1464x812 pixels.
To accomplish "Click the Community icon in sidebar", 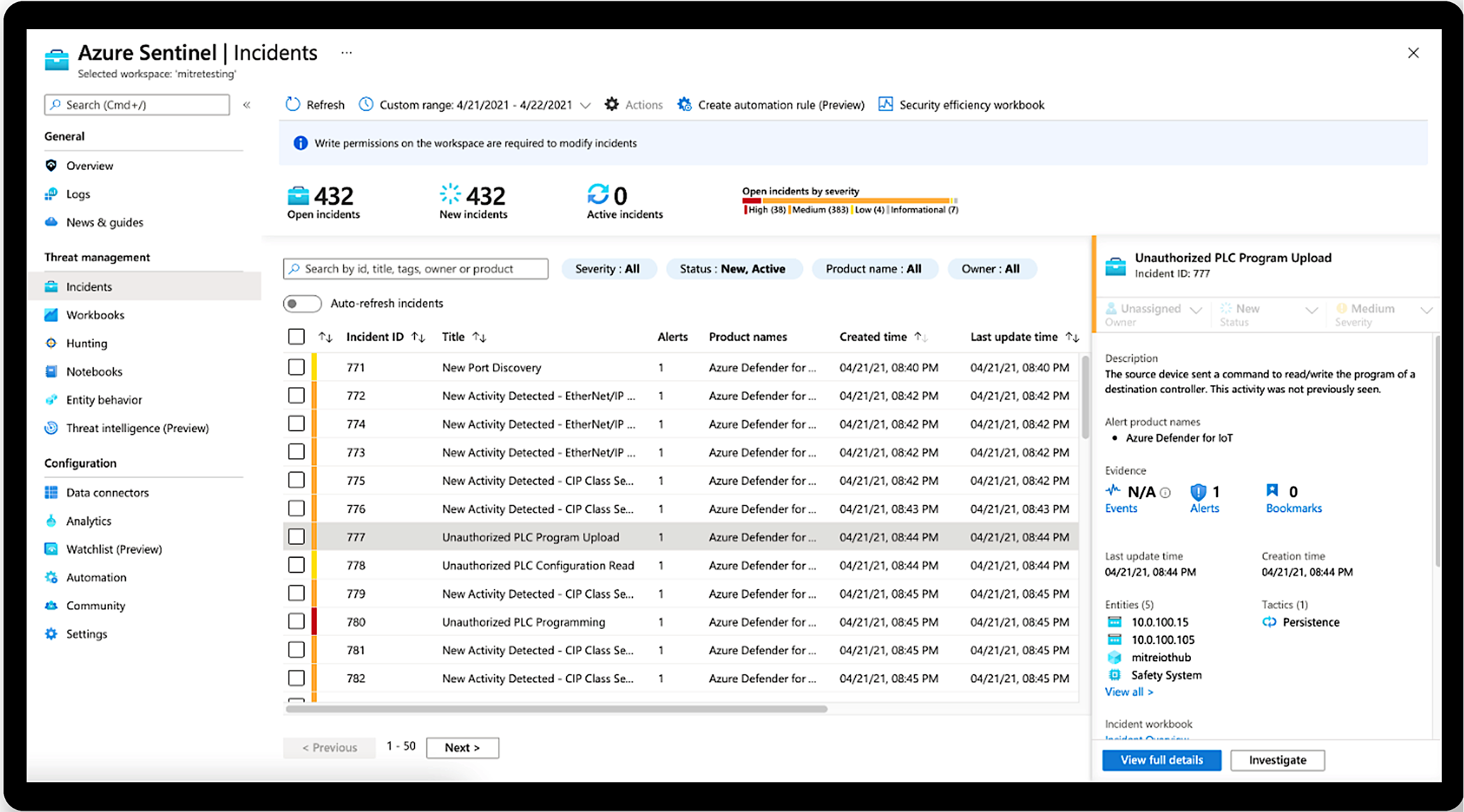I will 51,606.
